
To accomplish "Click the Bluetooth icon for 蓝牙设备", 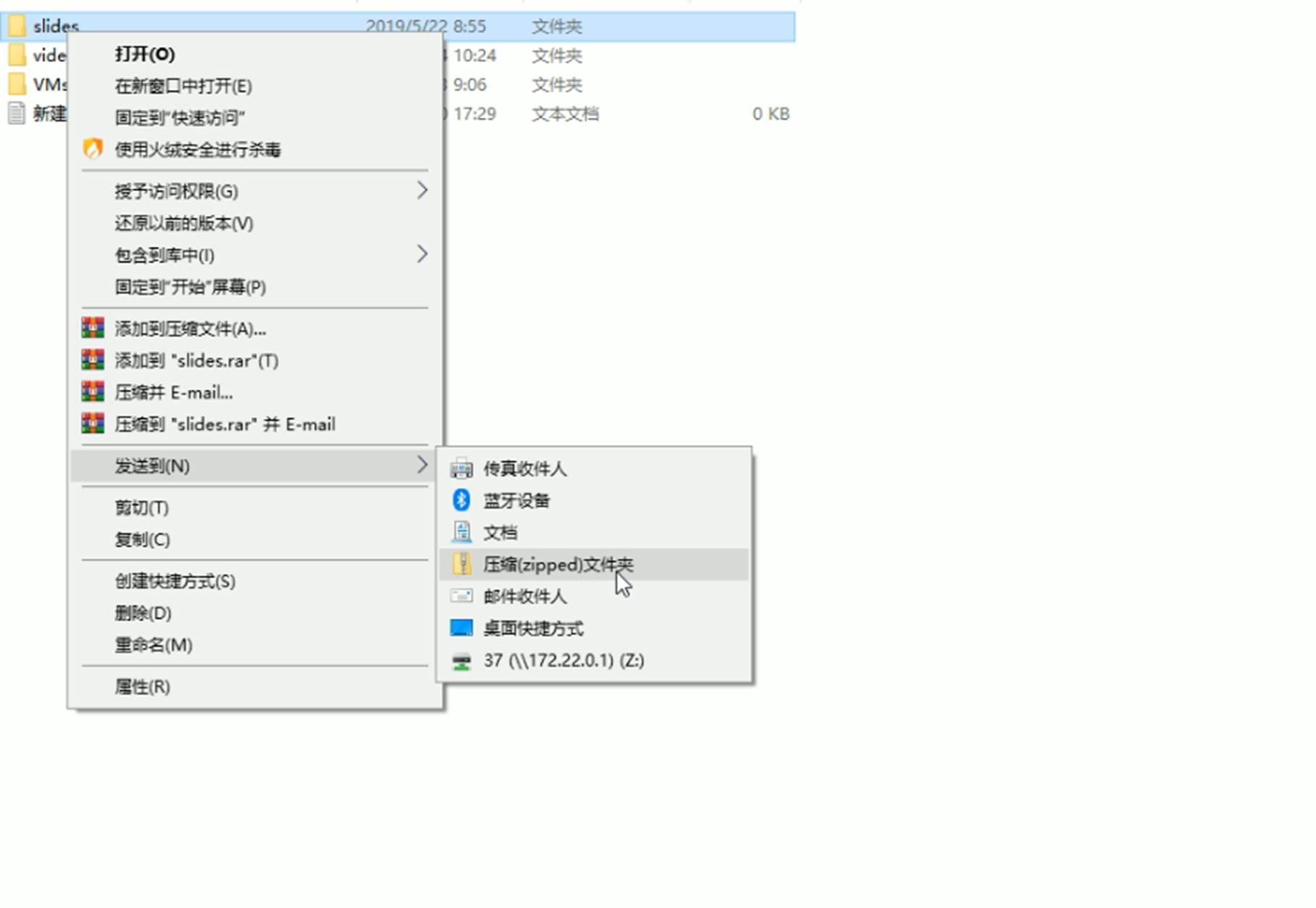I will point(462,500).
